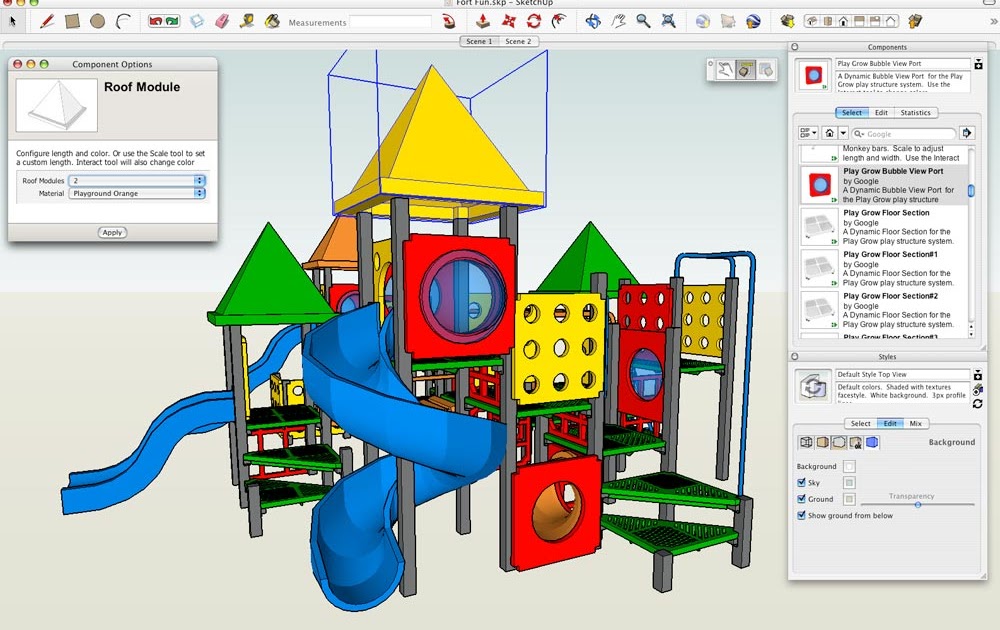Viewport: 1000px width, 630px height.
Task: Select the Pan hand tool
Action: tap(618, 22)
